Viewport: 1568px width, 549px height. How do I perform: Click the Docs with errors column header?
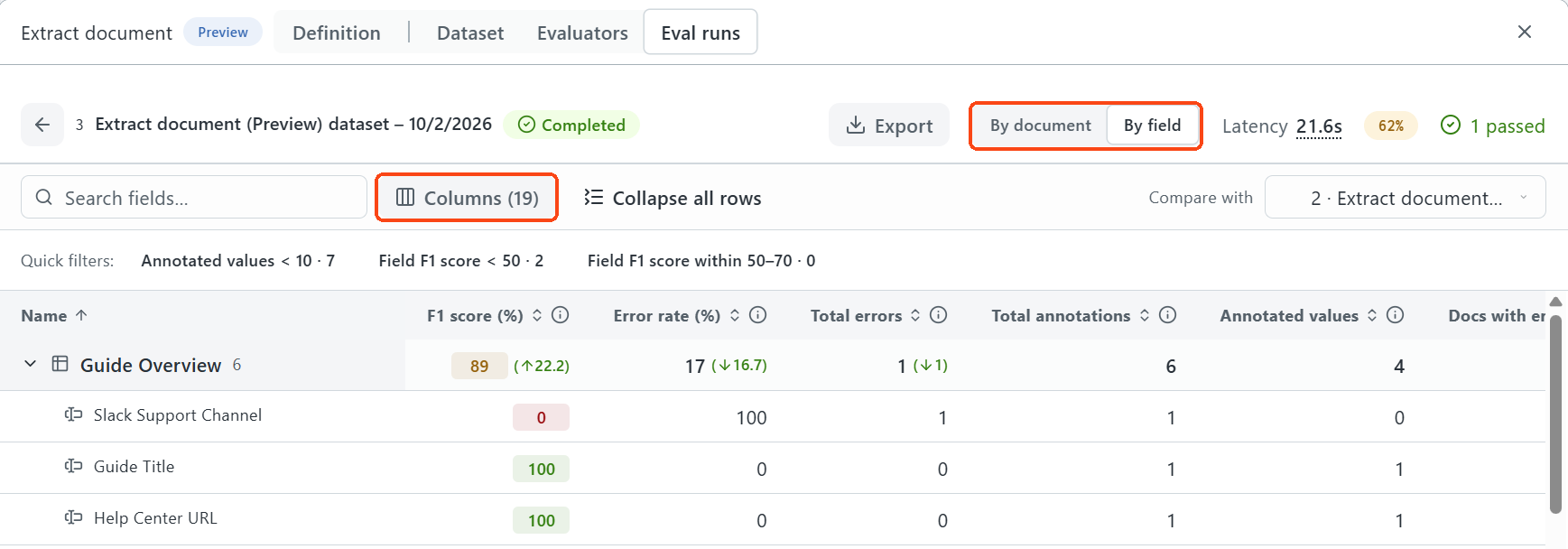[1496, 315]
